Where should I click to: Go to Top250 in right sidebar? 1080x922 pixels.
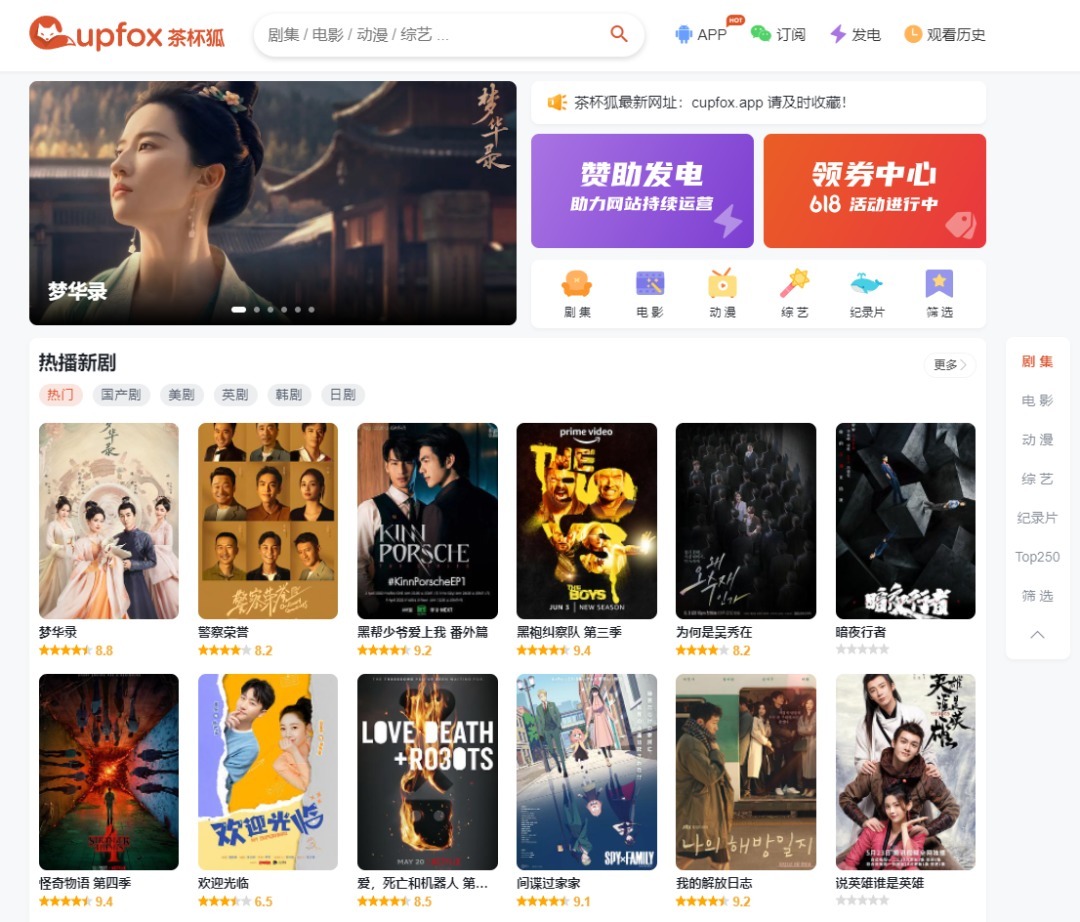point(1037,557)
